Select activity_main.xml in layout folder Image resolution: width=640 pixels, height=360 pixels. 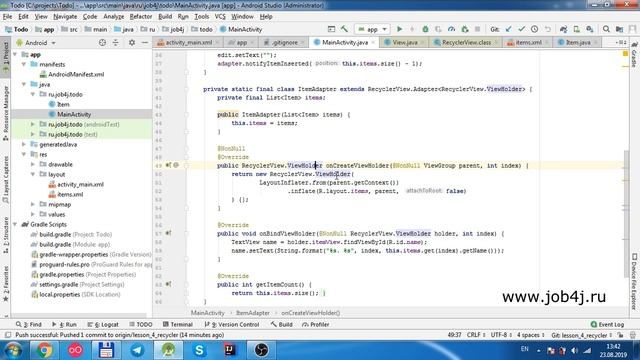click(80, 184)
